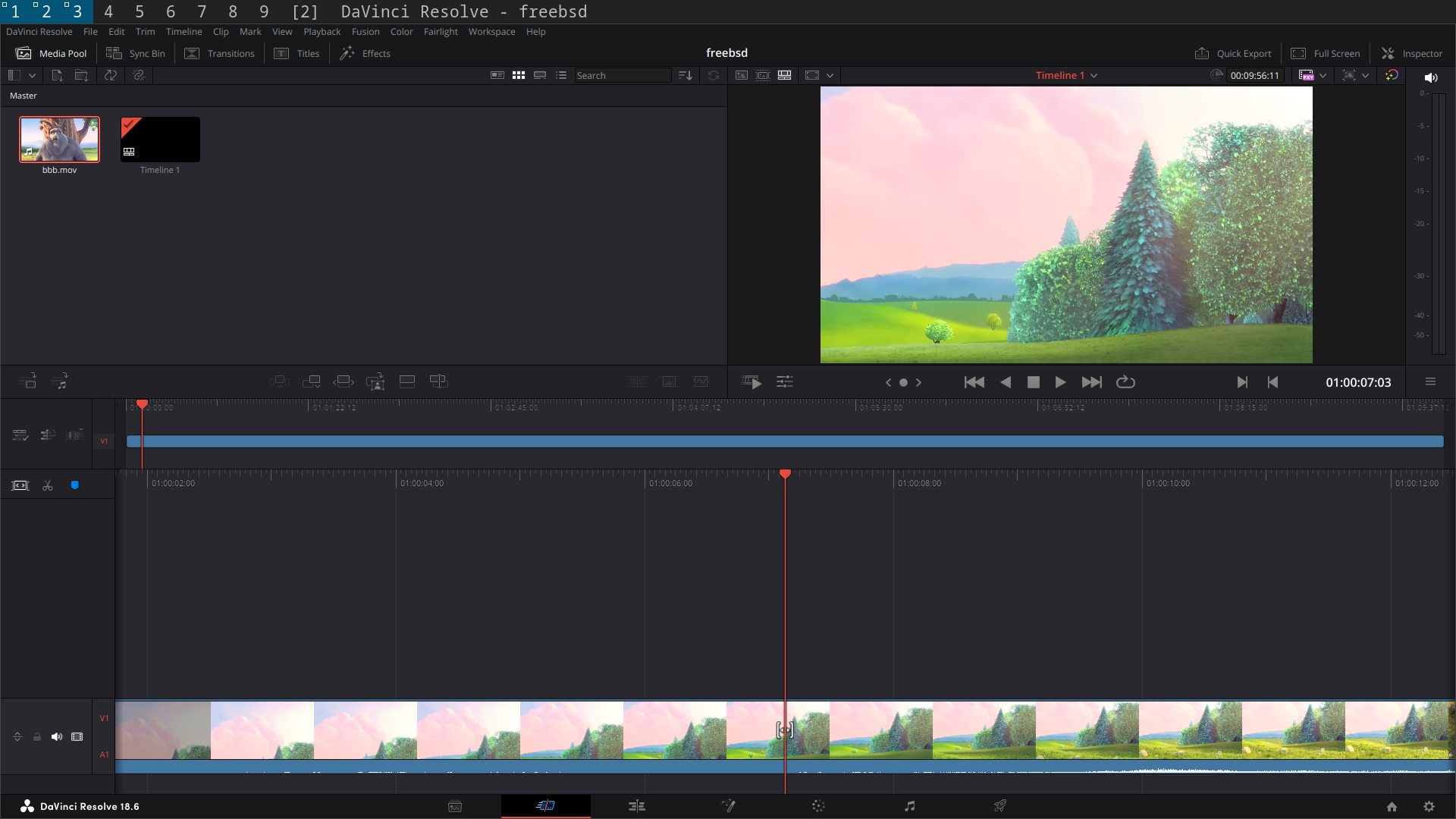The image size is (1456, 819).
Task: Select the Timeline 1 thumbnail
Action: (x=160, y=140)
